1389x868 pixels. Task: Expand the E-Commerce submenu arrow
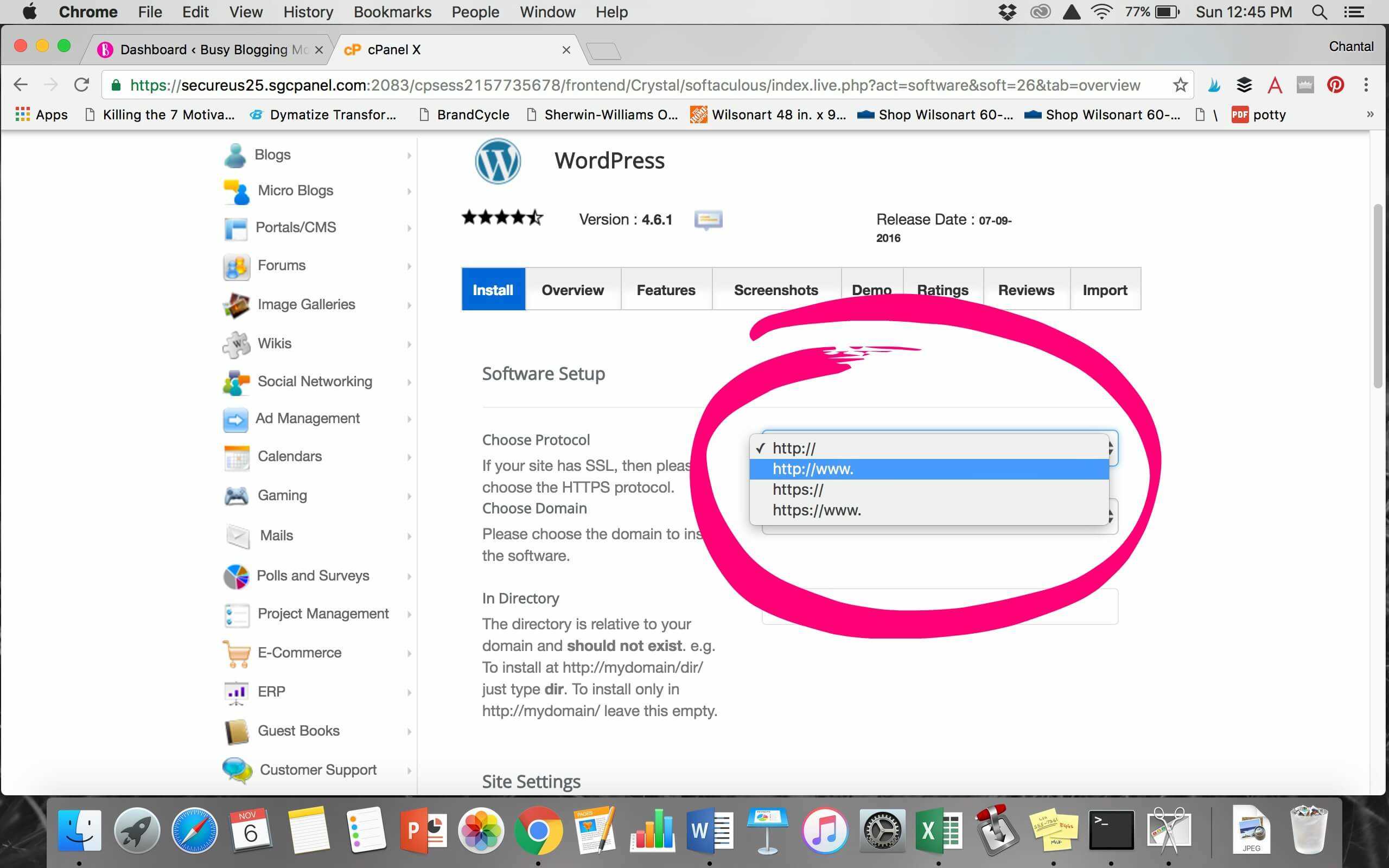click(409, 653)
